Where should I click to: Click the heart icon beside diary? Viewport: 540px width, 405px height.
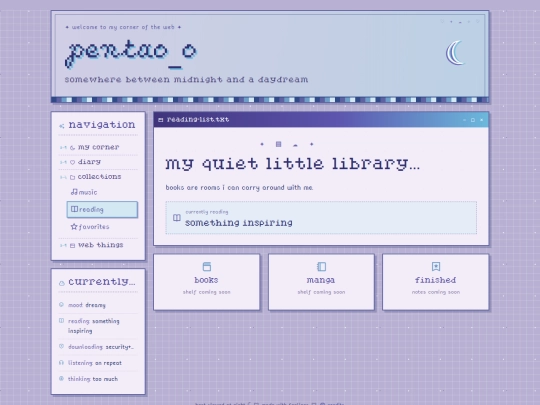(72, 162)
